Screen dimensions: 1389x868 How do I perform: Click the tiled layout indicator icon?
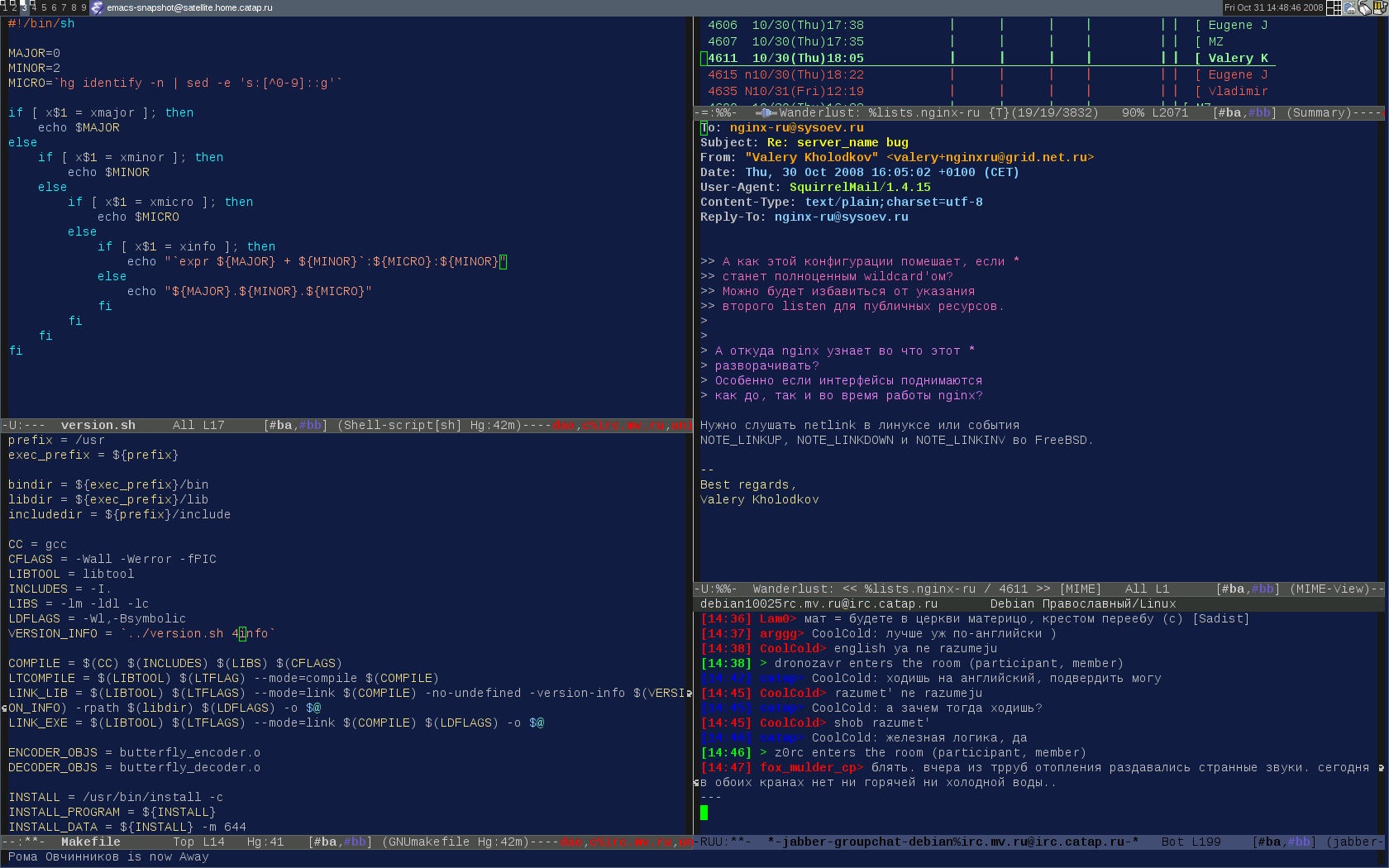tap(1334, 7)
